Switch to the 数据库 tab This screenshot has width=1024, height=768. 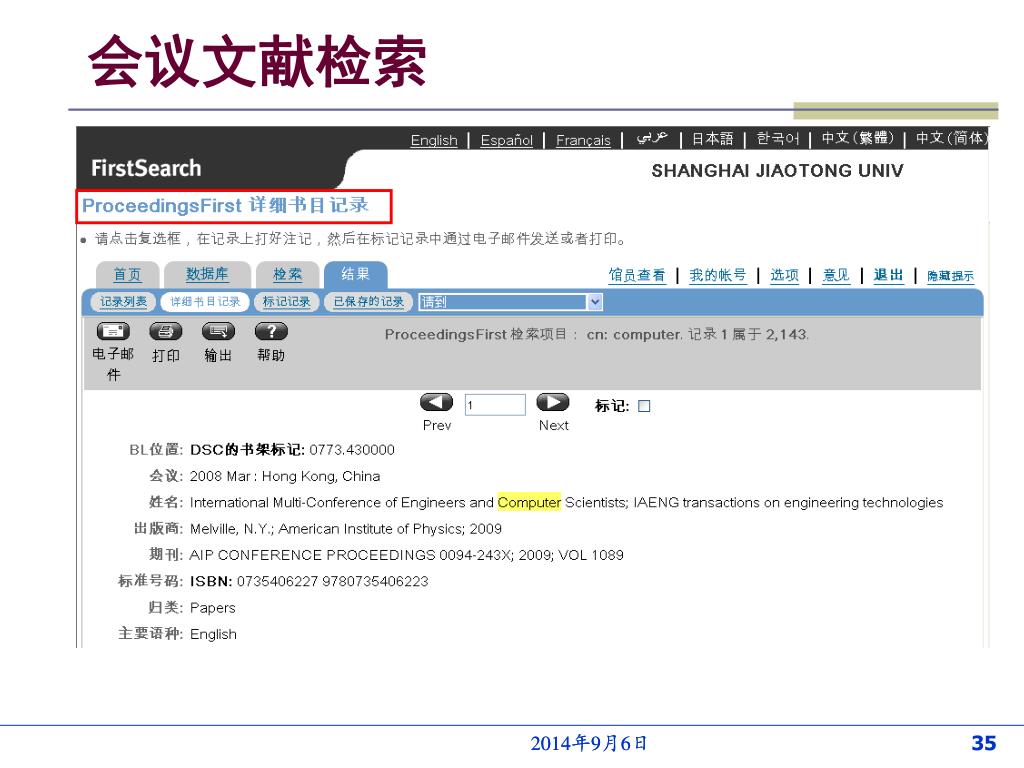[x=207, y=274]
